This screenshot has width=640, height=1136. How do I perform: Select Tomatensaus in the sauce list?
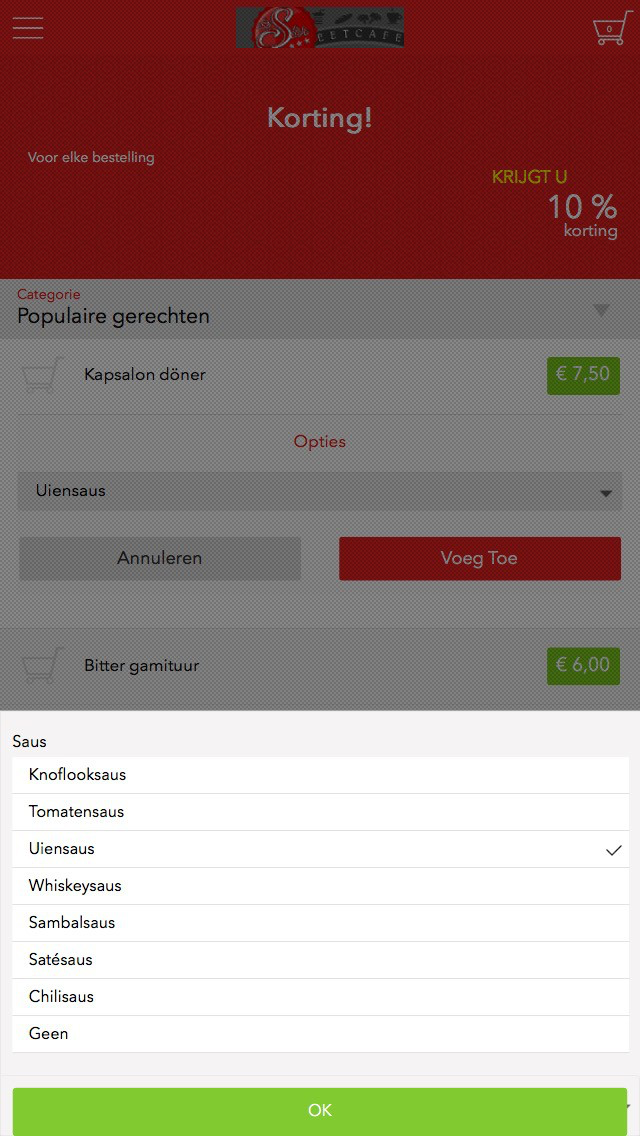320,812
